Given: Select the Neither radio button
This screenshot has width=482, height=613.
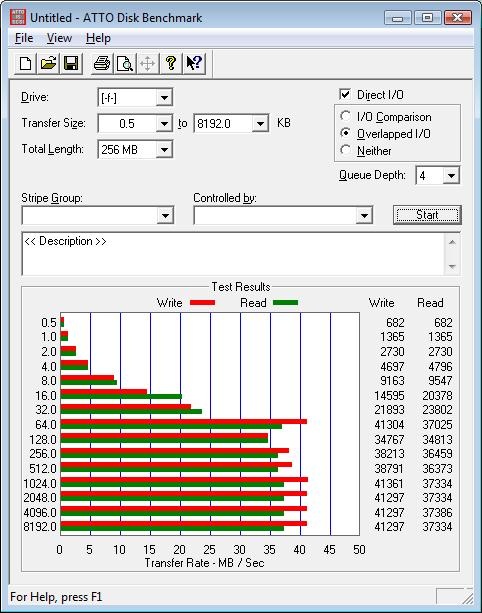Looking at the screenshot, I should [345, 150].
